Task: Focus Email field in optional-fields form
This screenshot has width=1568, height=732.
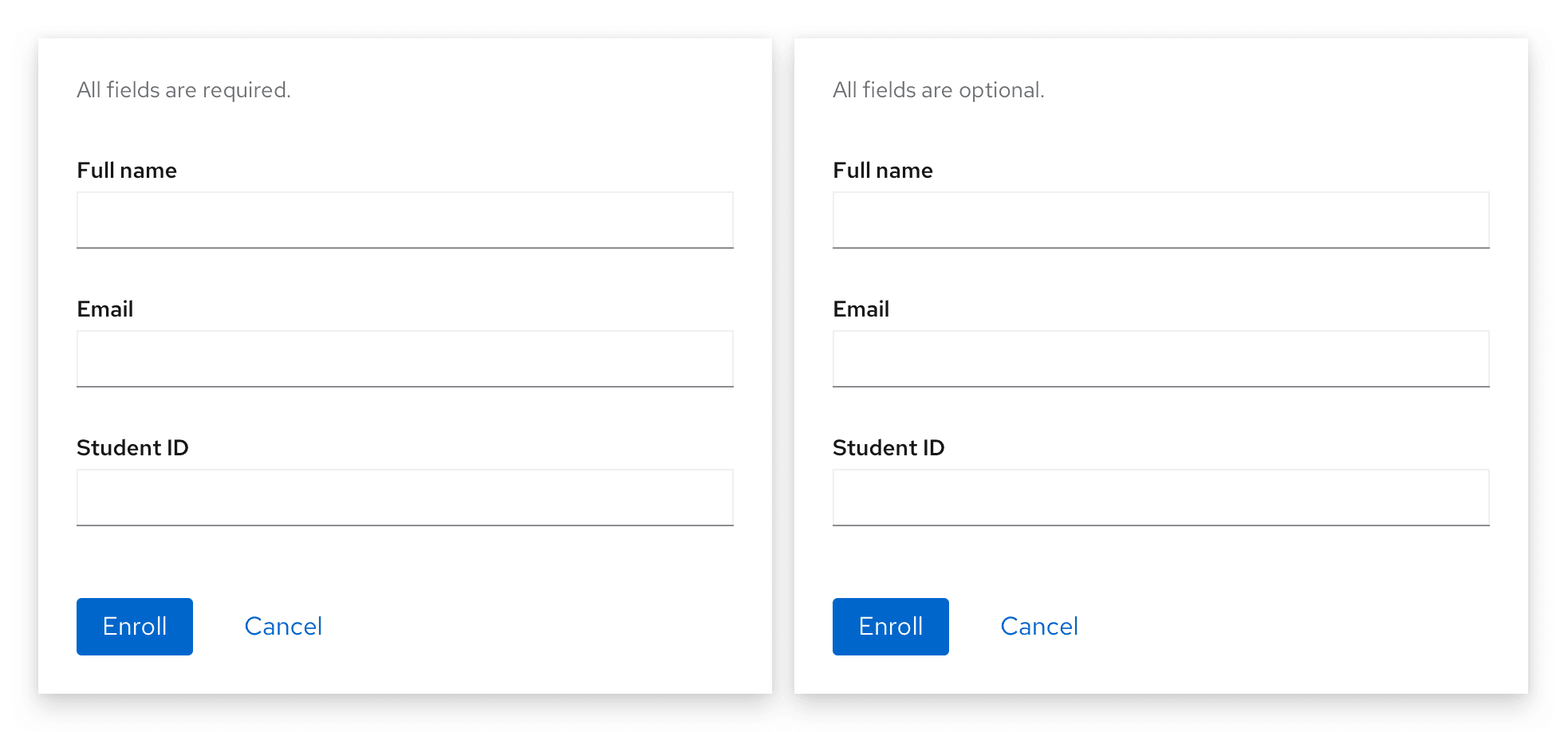Action: [1160, 359]
